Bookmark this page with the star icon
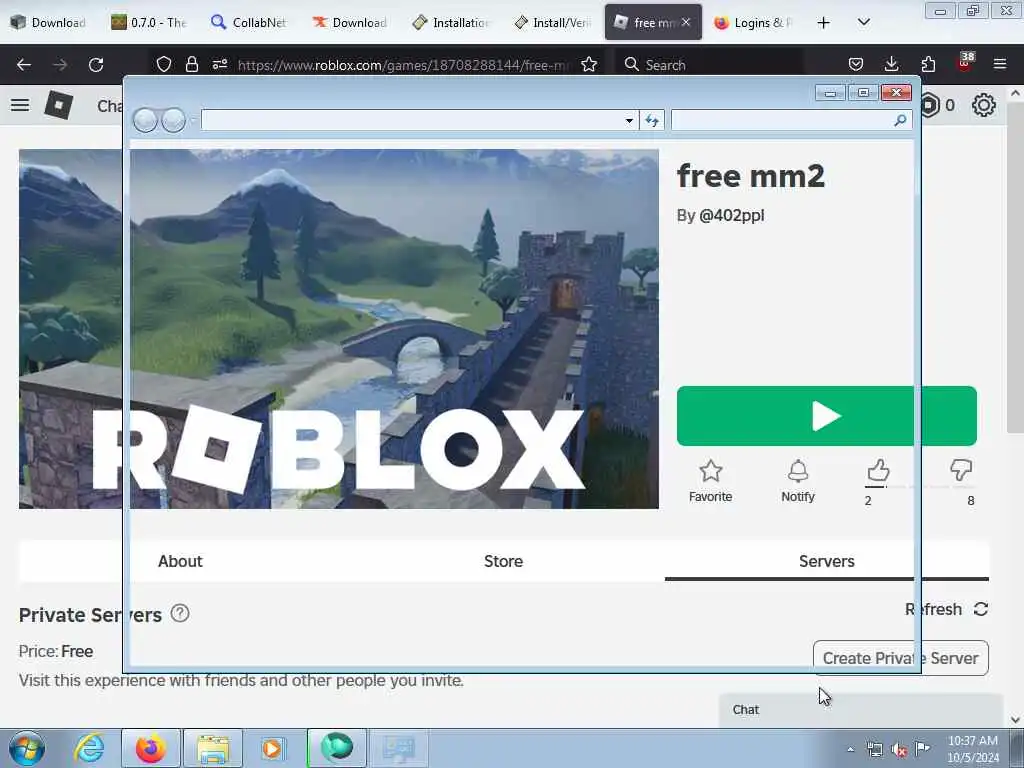The width and height of the screenshot is (1024, 768). click(589, 64)
